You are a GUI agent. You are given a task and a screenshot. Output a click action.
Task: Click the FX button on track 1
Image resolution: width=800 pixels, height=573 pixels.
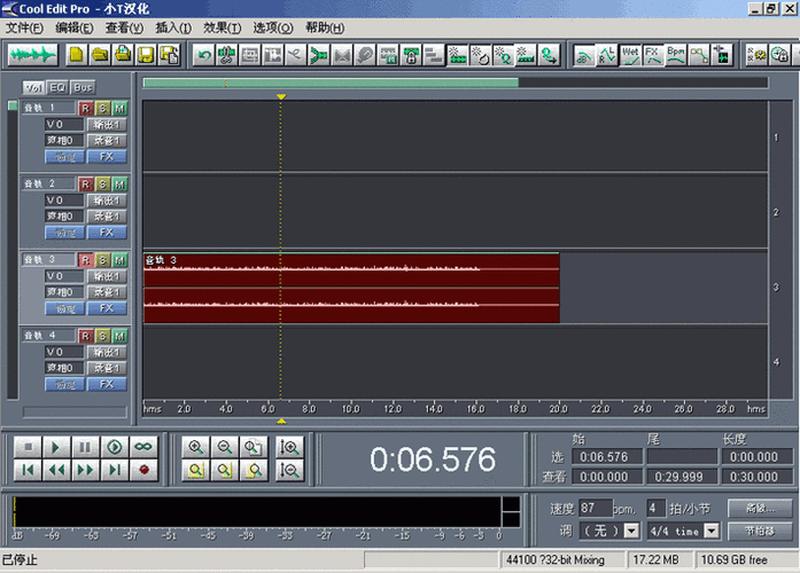[107, 157]
